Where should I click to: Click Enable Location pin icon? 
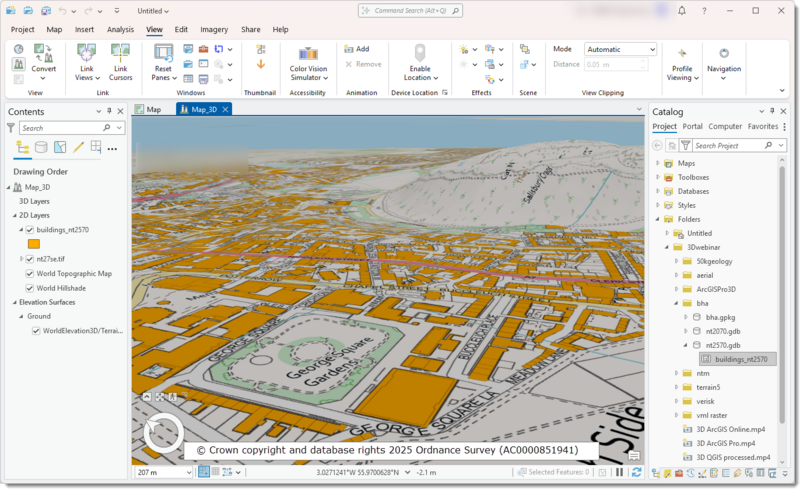(x=420, y=53)
